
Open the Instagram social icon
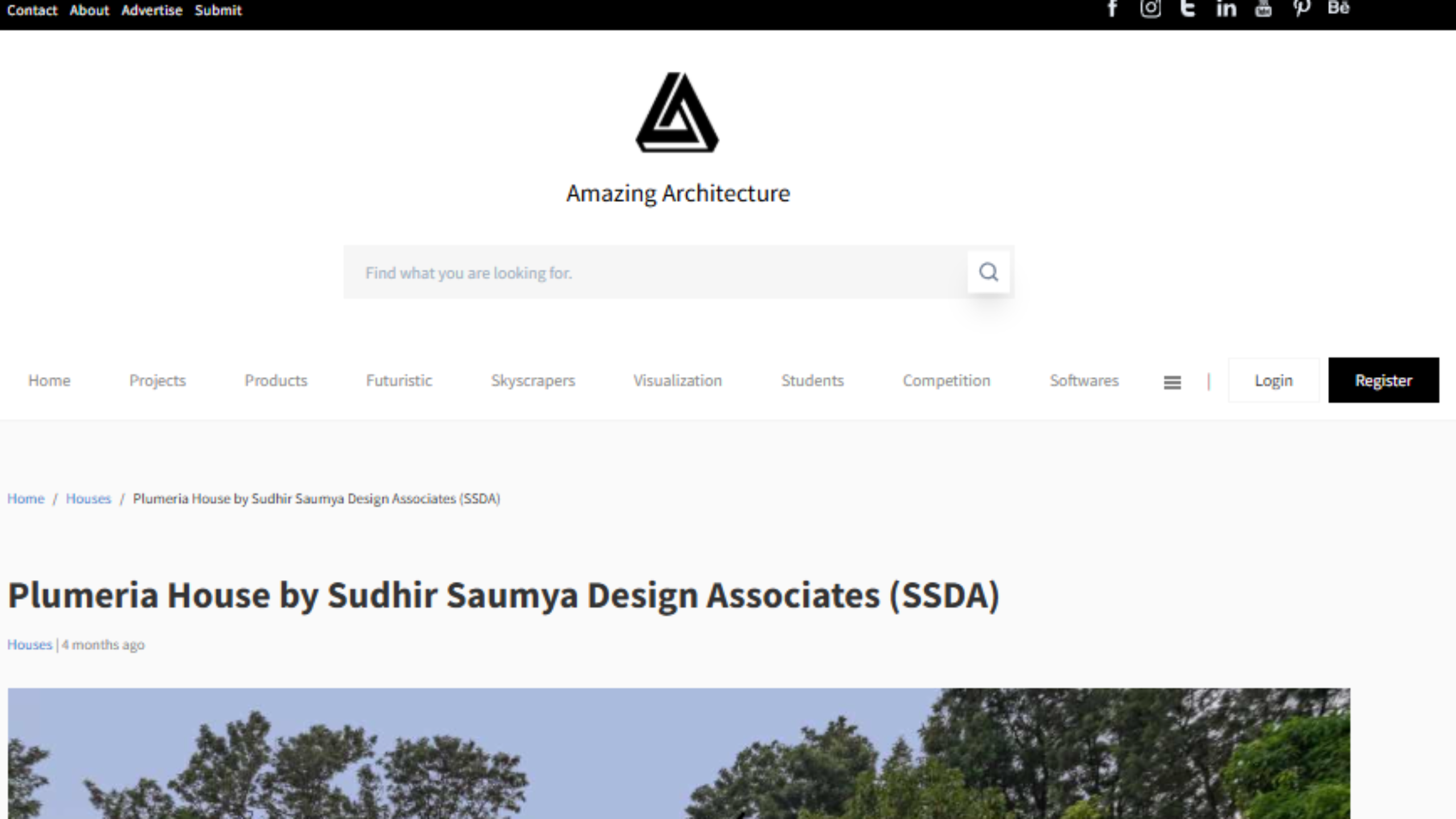[x=1150, y=9]
